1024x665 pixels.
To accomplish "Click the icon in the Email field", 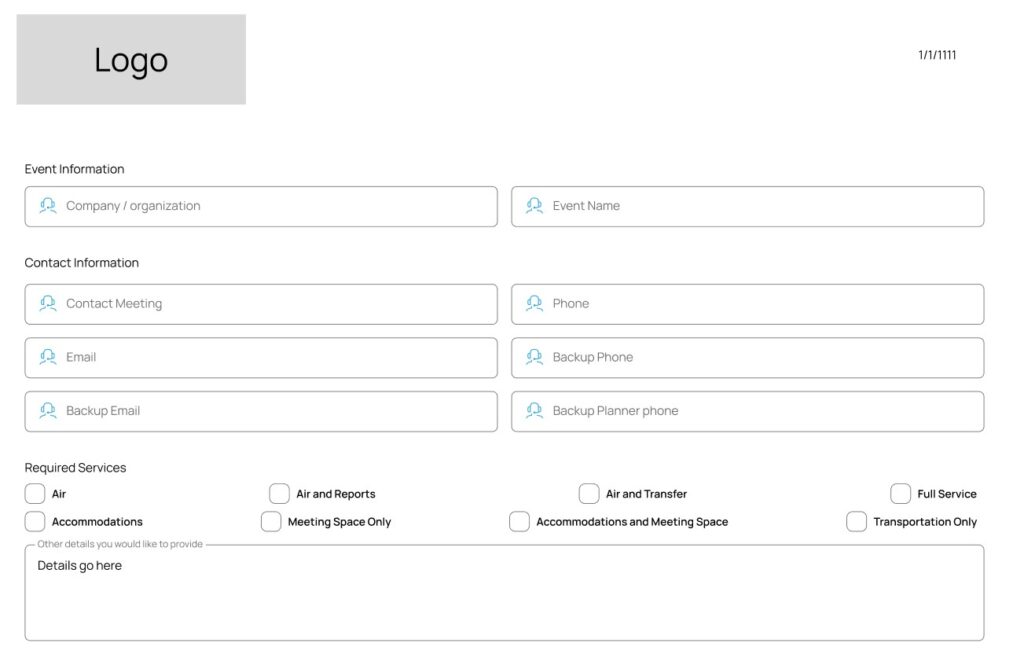I will (48, 357).
